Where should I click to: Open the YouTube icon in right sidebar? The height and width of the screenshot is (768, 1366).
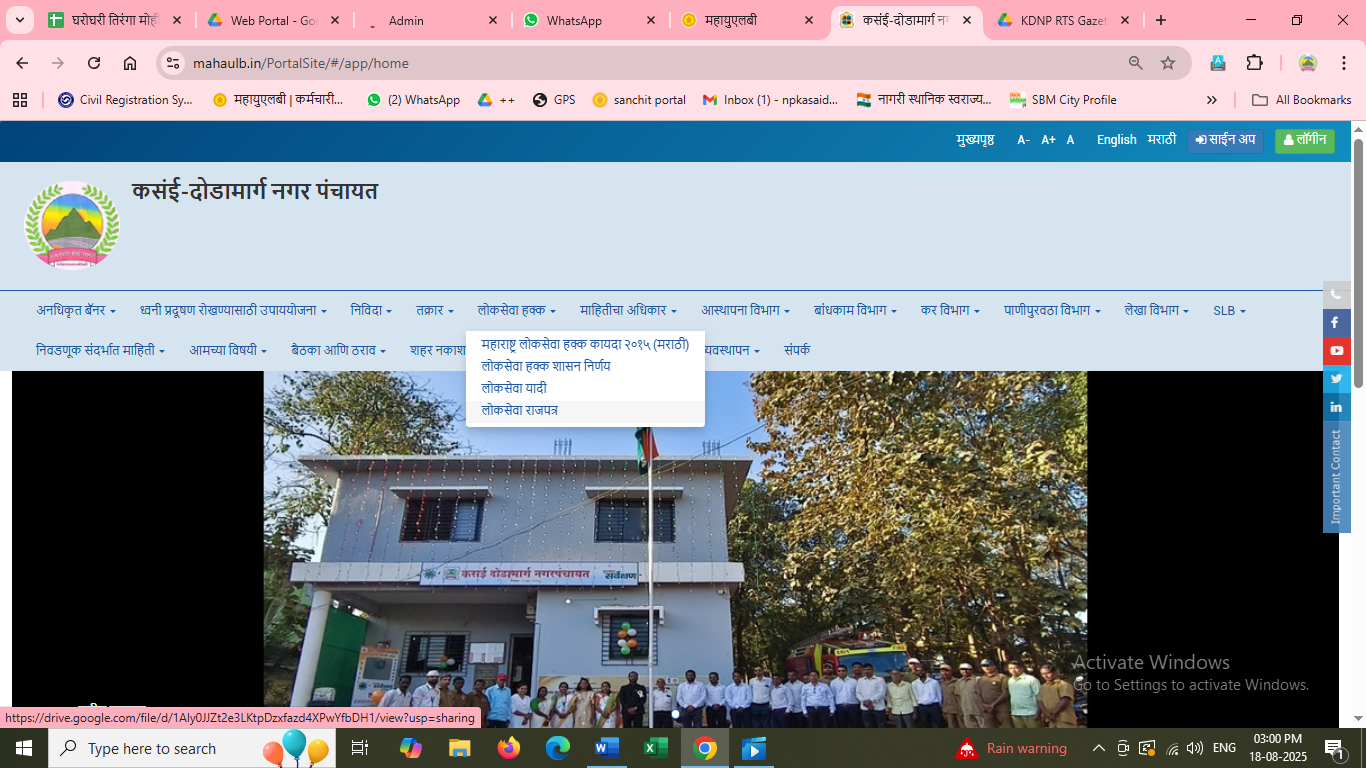coord(1336,351)
